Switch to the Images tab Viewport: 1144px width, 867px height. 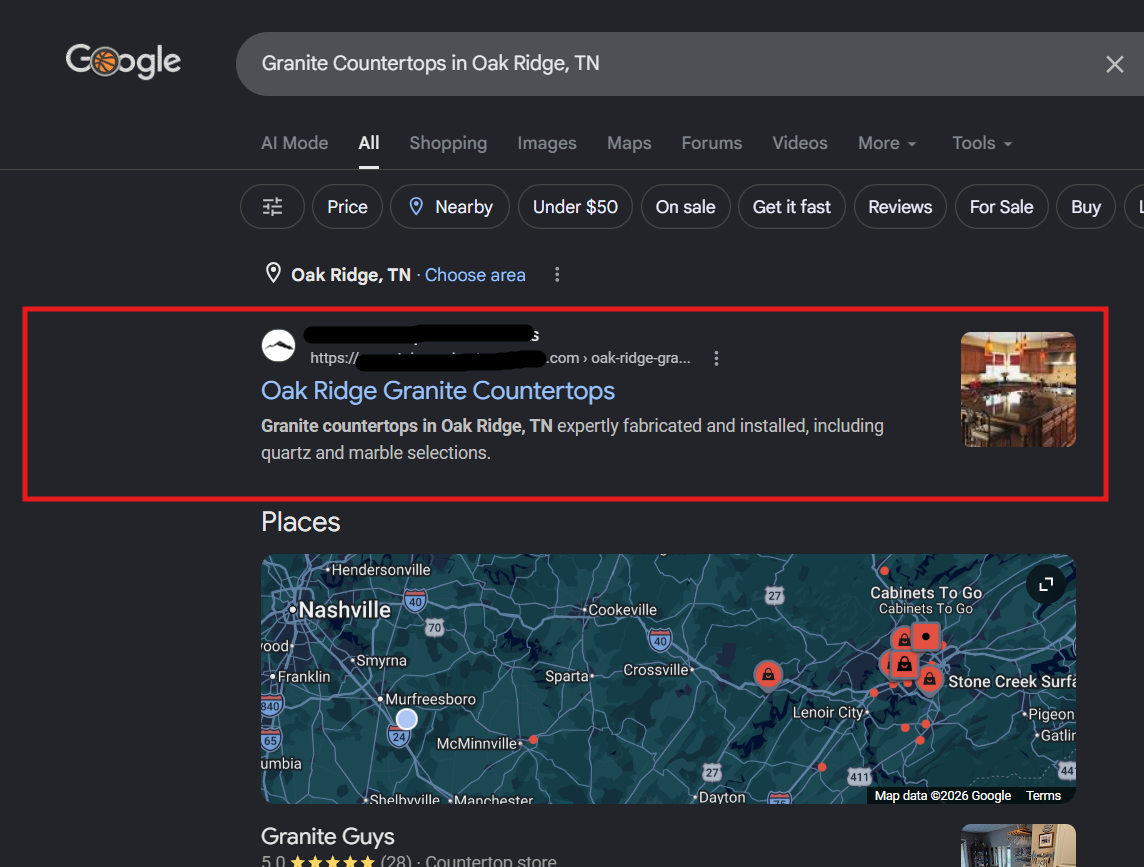click(x=546, y=143)
